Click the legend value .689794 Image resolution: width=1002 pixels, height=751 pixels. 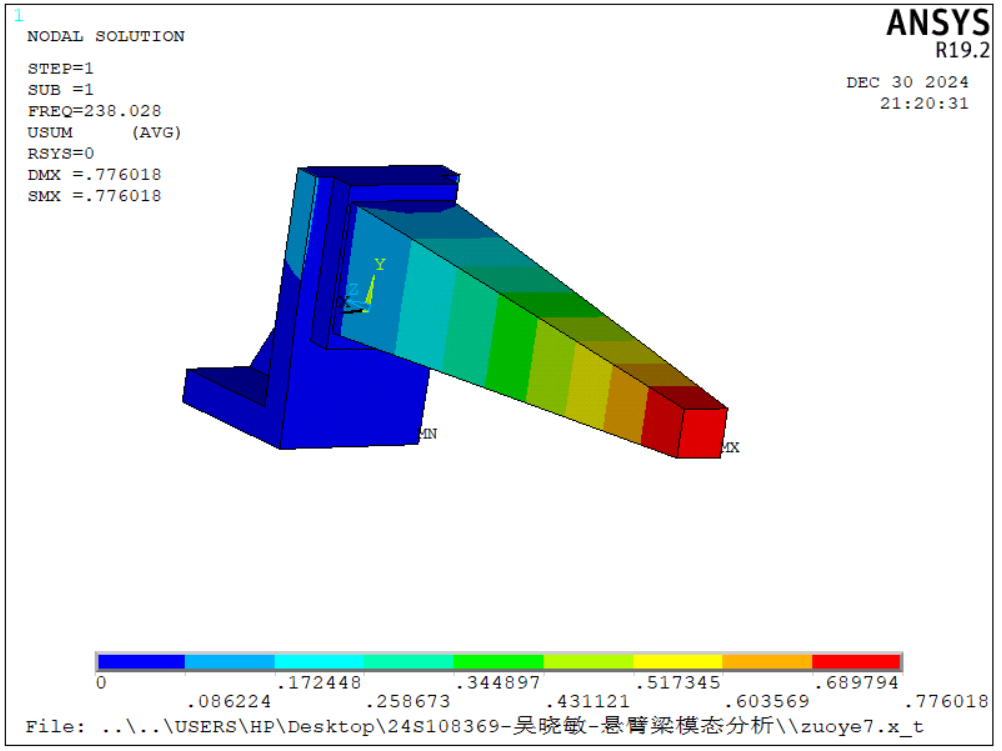pos(856,683)
